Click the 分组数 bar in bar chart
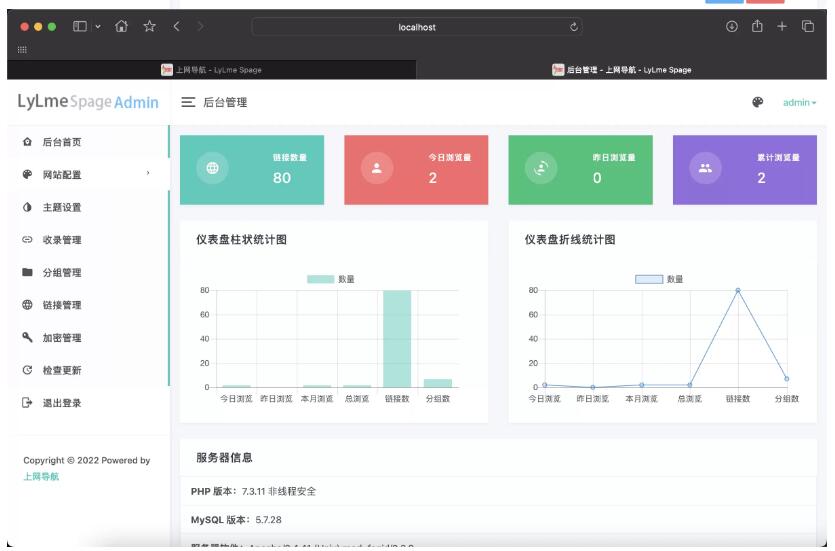835x551 pixels. click(438, 383)
